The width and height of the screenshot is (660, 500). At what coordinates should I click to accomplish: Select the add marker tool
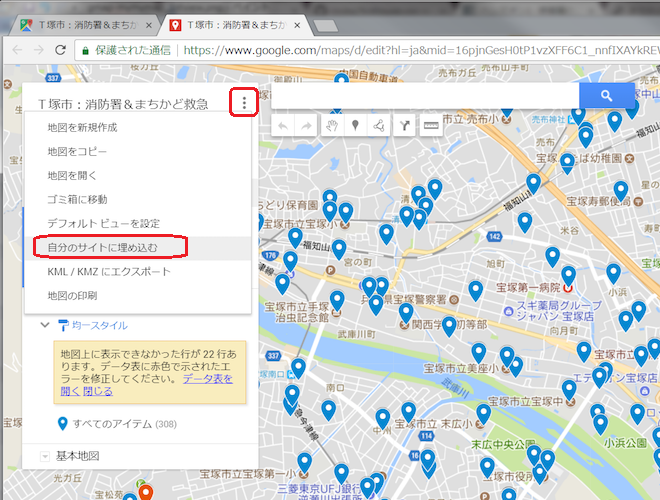pos(355,125)
